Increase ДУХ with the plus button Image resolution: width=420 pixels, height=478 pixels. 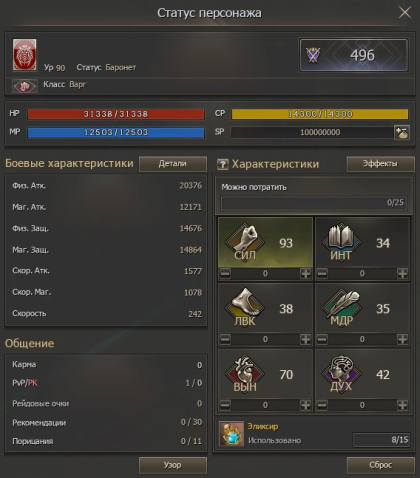(x=402, y=405)
